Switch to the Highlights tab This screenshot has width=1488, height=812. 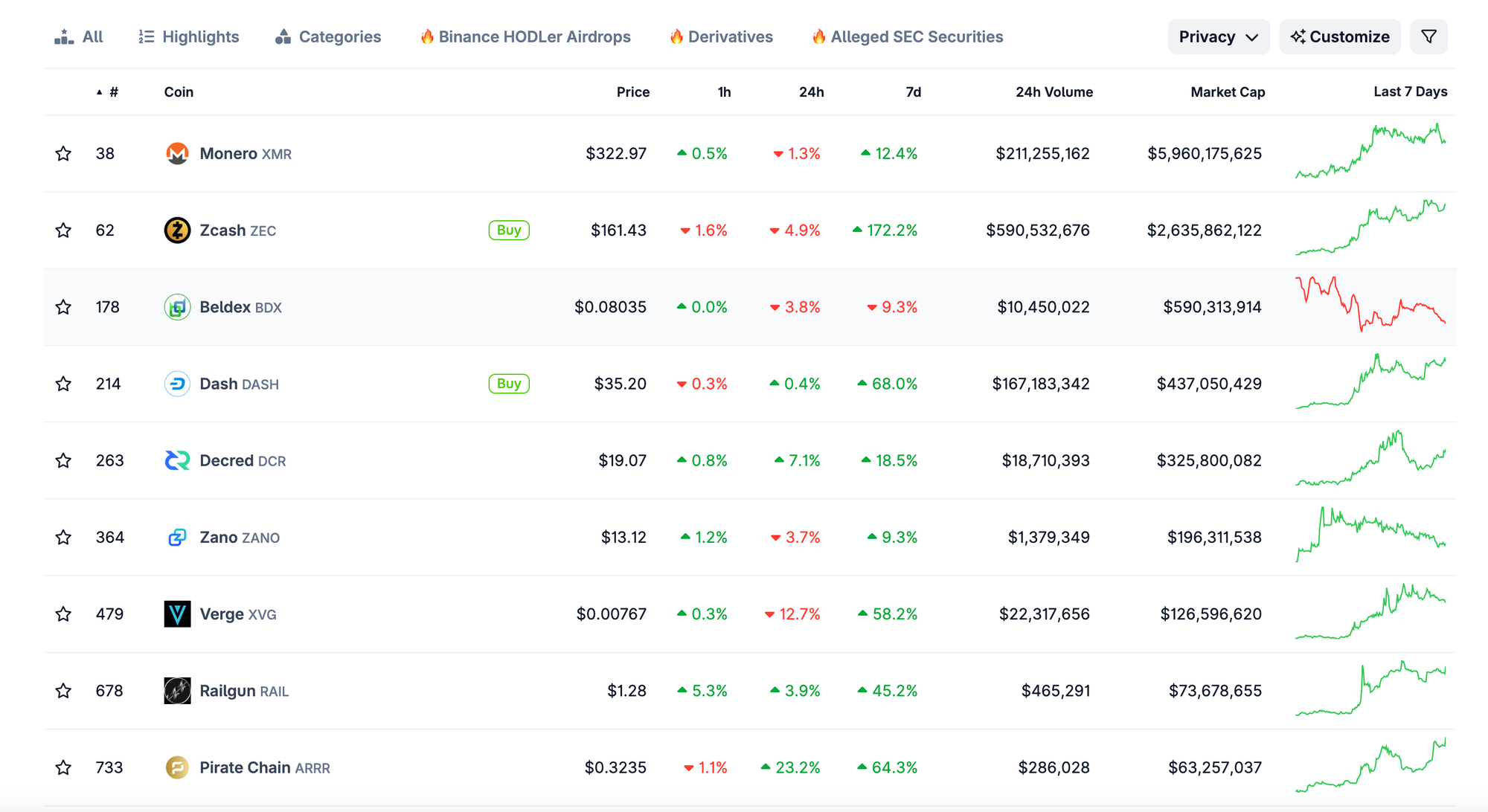(x=189, y=37)
